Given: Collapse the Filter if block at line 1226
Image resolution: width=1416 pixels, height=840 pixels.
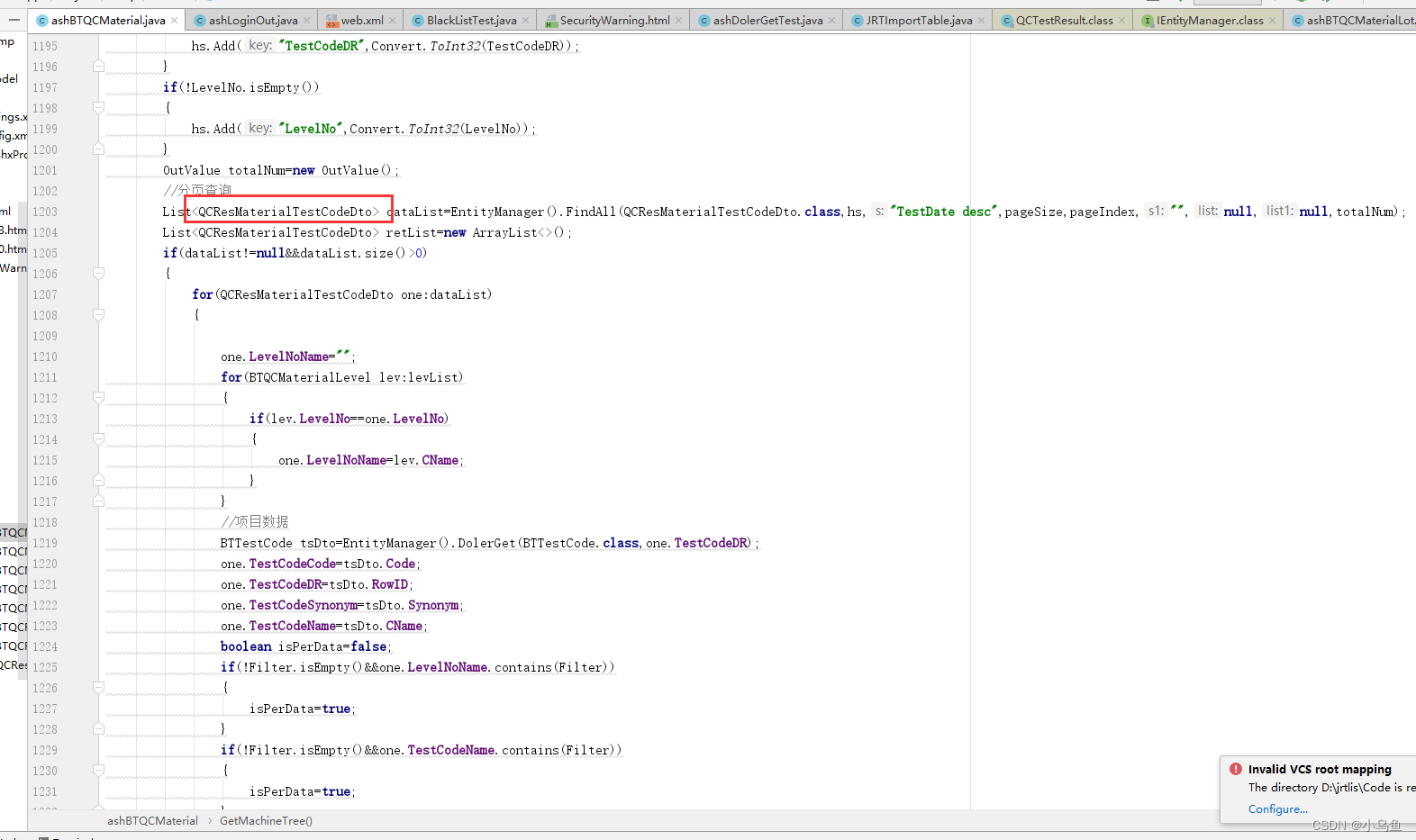Looking at the screenshot, I should (x=99, y=687).
